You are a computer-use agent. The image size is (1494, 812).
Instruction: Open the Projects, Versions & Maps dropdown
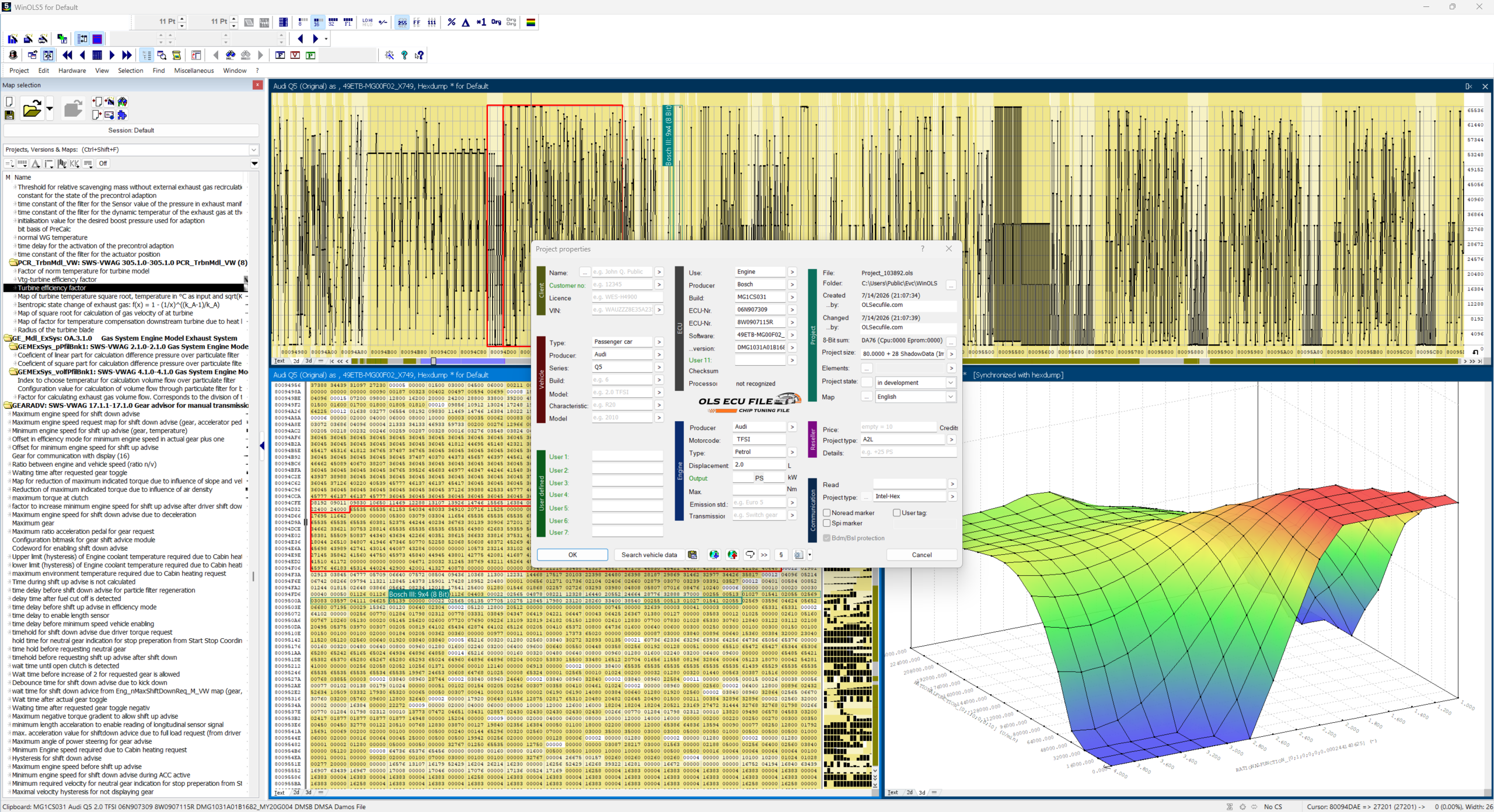pyautogui.click(x=254, y=150)
